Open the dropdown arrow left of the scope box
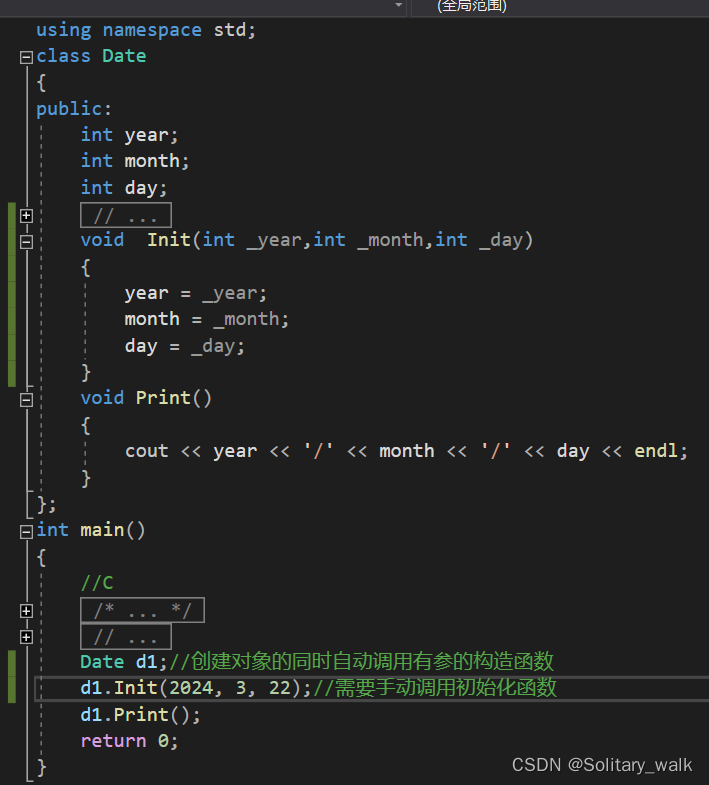709x785 pixels. pos(399,5)
